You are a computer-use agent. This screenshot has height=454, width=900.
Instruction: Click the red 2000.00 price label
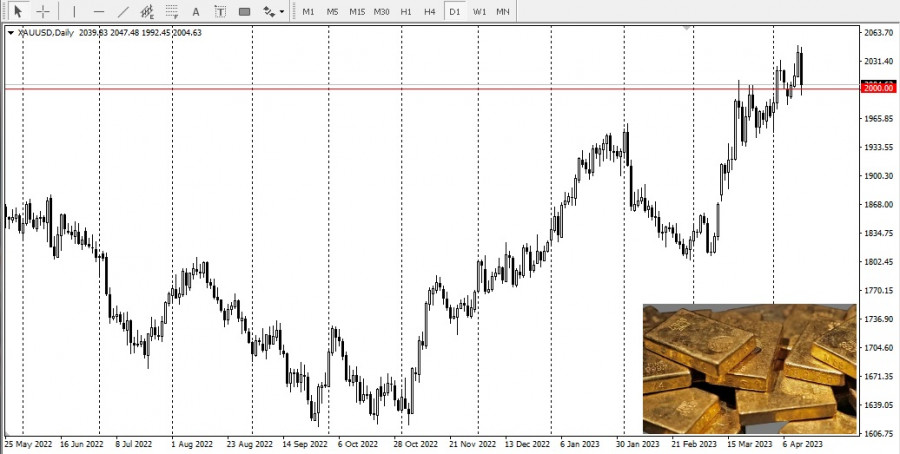878,87
